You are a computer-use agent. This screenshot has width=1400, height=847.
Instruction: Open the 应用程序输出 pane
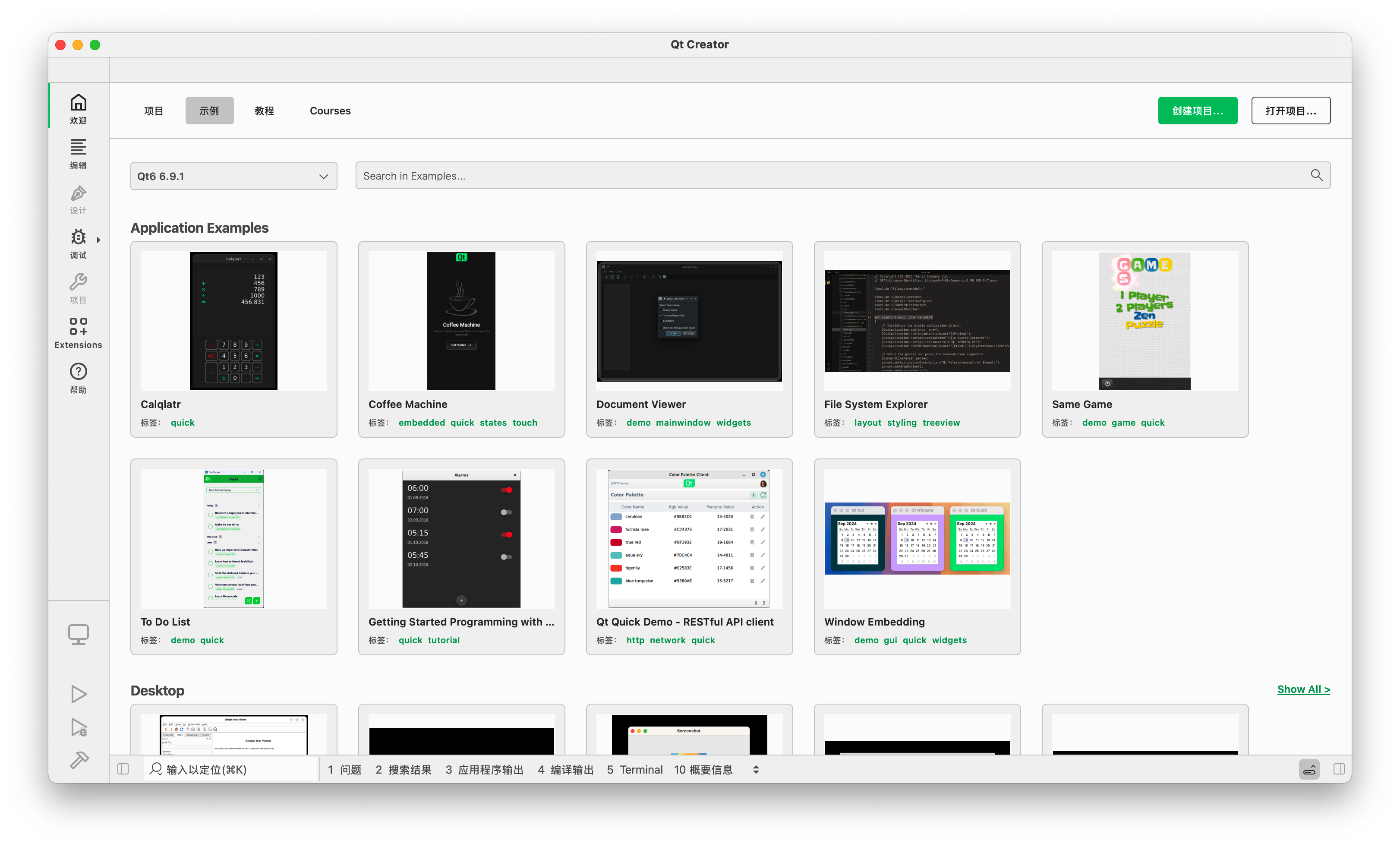484,770
